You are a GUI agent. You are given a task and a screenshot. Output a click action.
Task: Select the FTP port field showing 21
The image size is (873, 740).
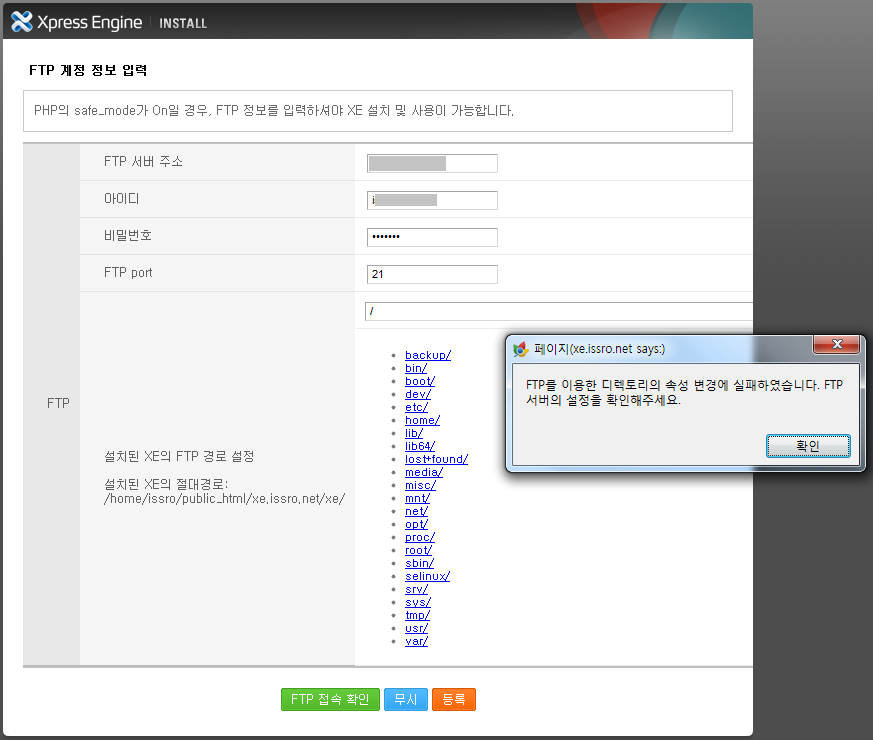tap(432, 274)
